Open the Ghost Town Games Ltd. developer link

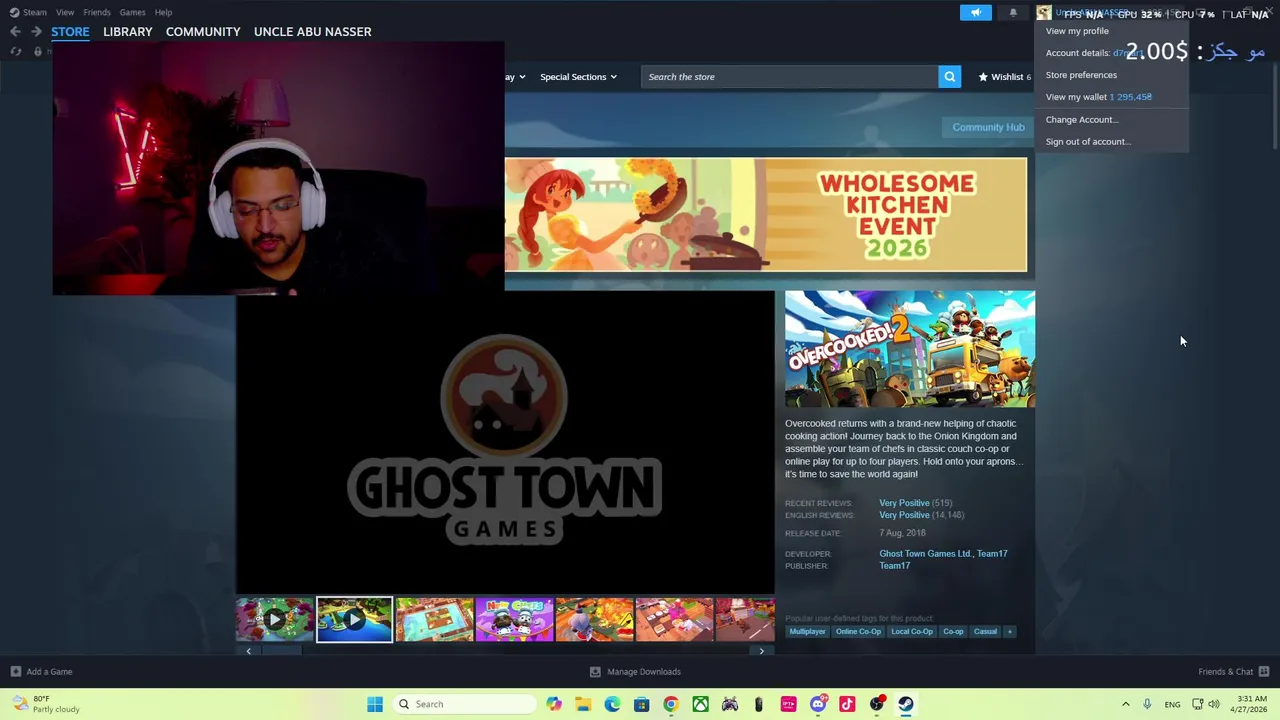click(x=925, y=554)
